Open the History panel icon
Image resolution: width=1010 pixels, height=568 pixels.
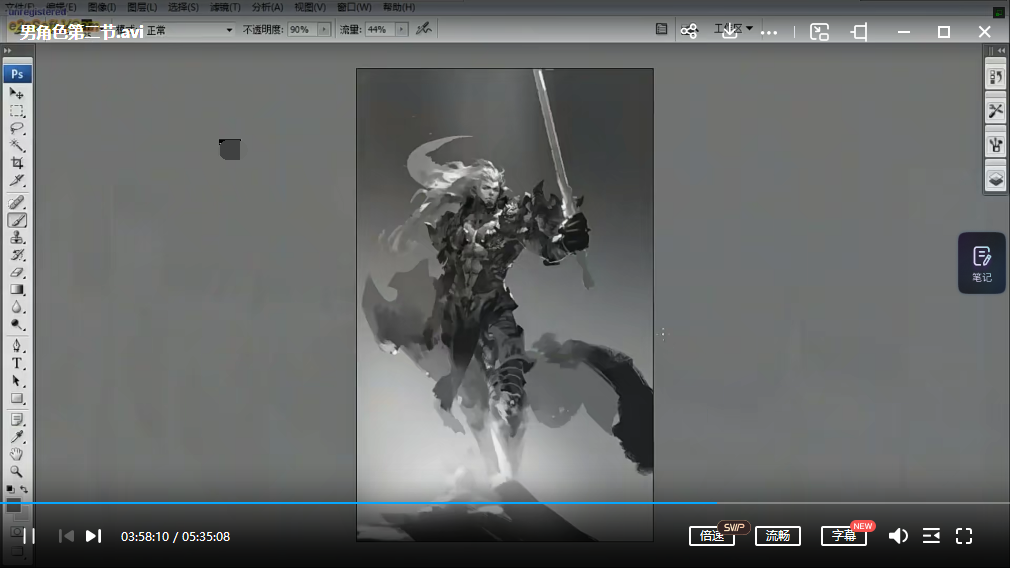tap(996, 78)
